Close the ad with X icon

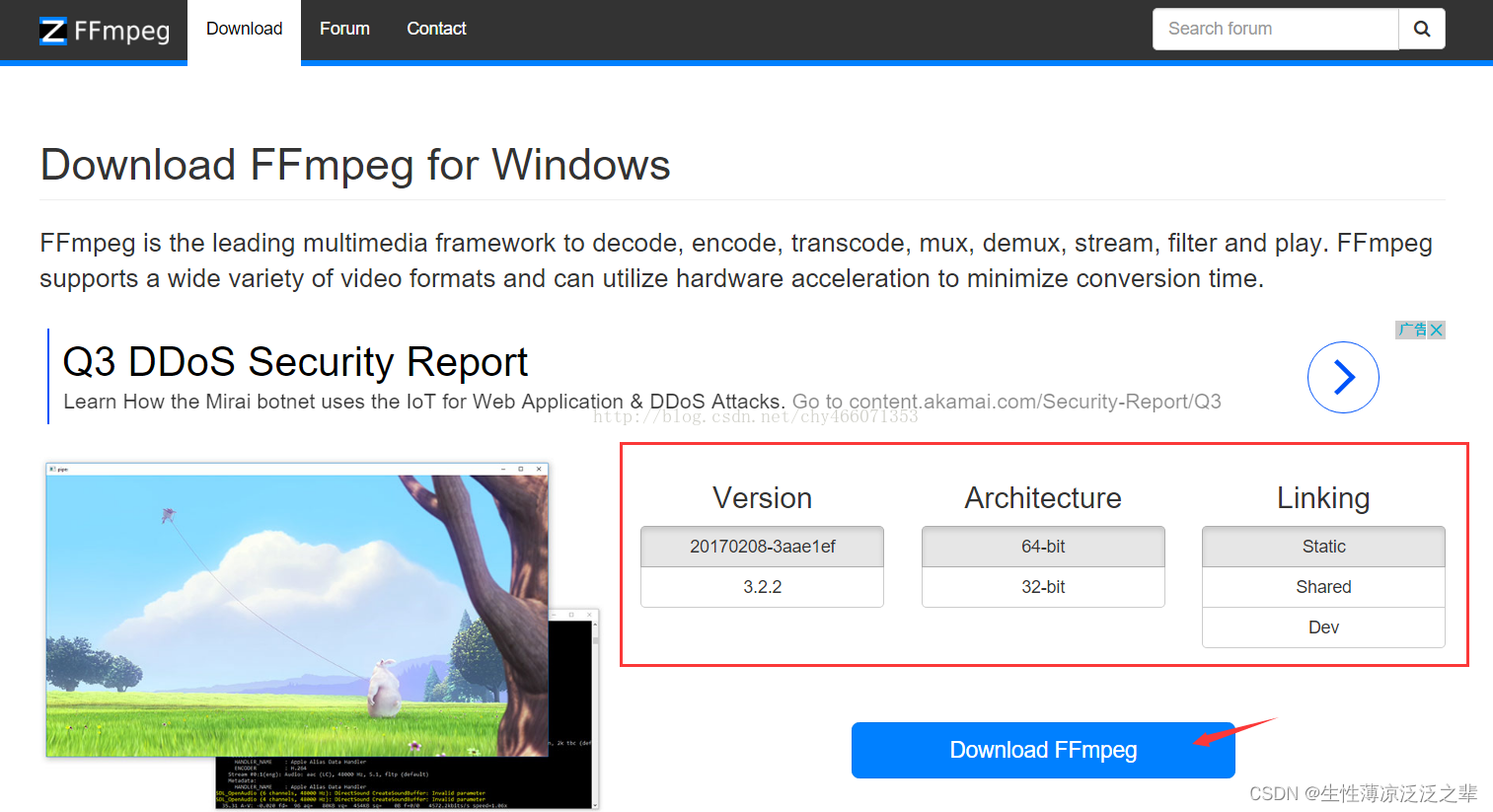[1437, 330]
